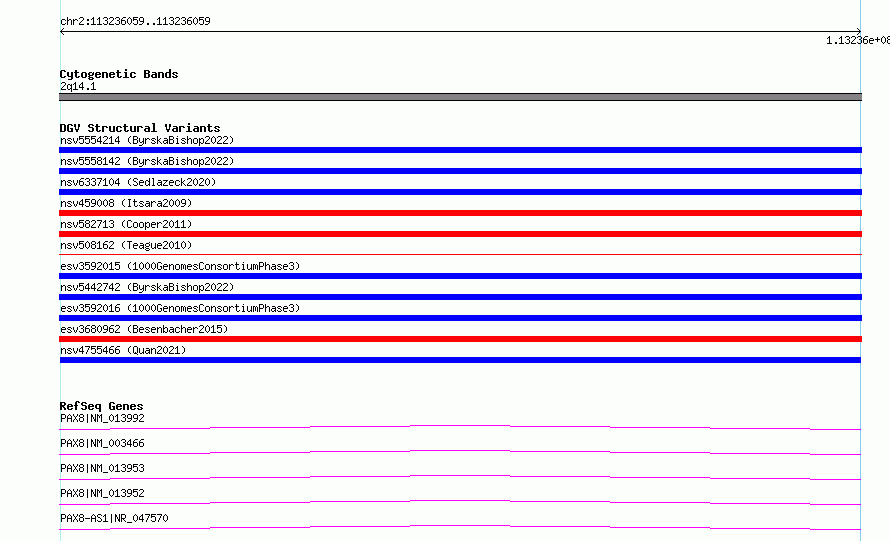Click the blue bar under nsv6337104

460,192
